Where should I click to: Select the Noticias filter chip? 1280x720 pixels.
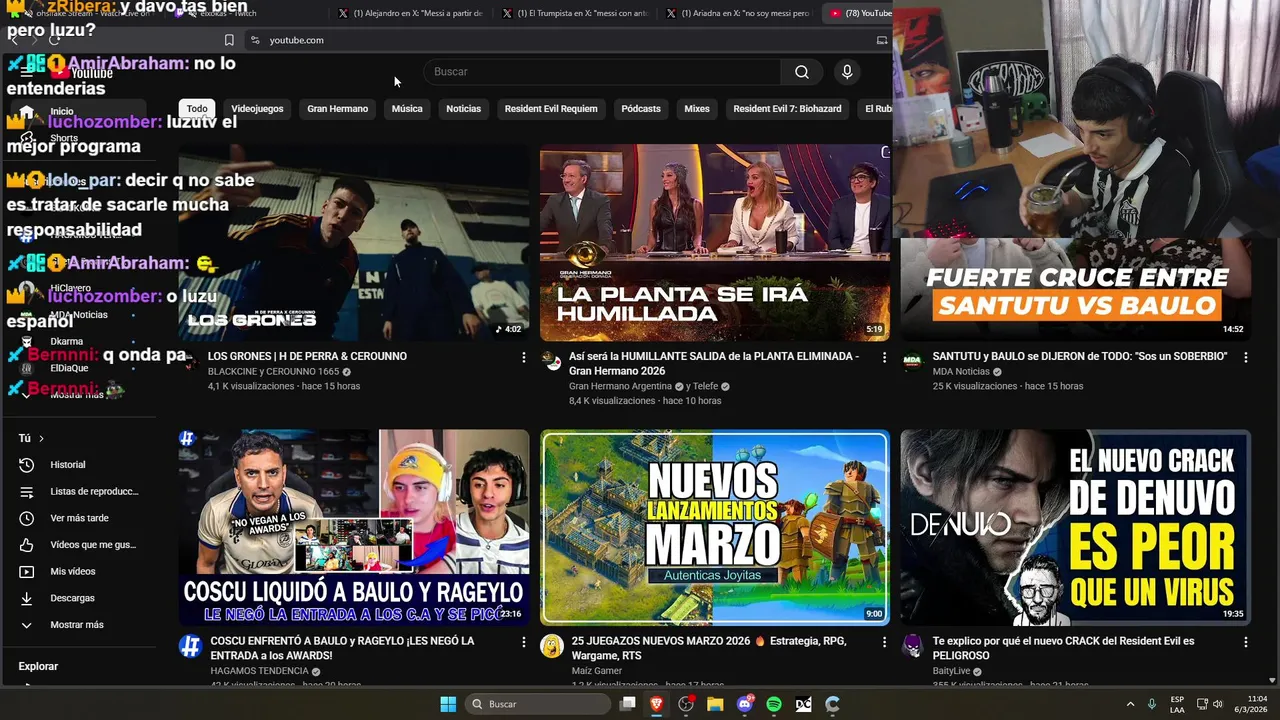463,109
